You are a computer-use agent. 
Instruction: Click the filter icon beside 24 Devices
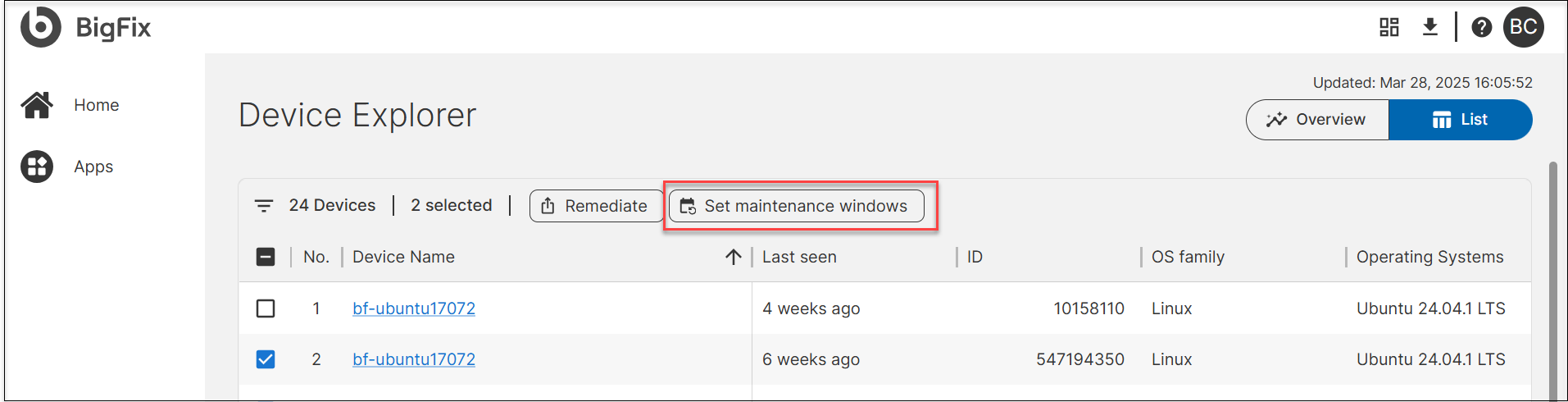click(264, 206)
